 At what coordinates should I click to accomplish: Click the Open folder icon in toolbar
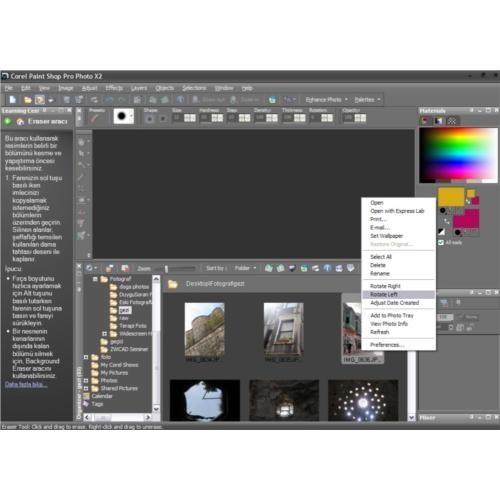click(x=28, y=100)
